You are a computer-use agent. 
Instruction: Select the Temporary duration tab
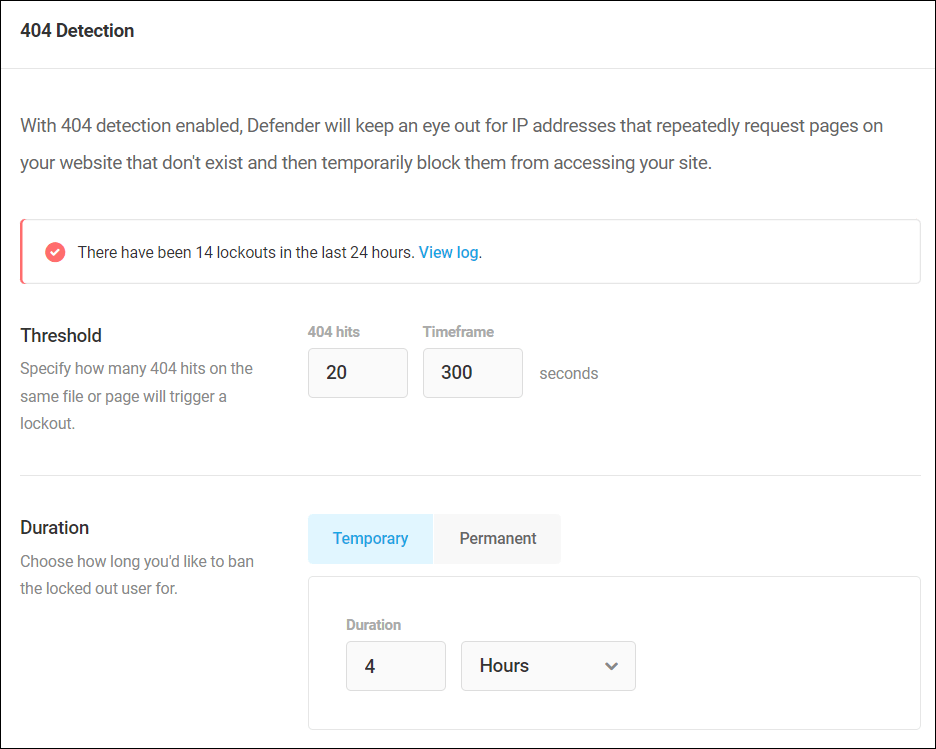pos(370,539)
